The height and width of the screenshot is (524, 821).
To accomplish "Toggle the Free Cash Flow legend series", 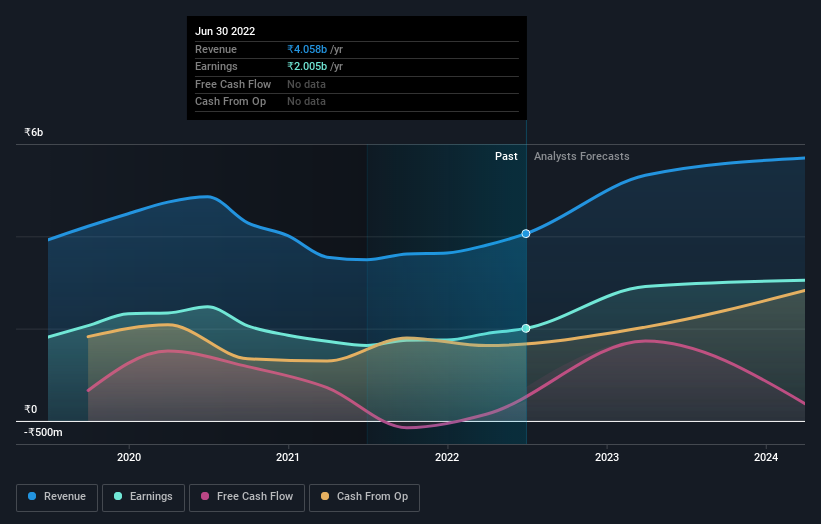I will (x=247, y=497).
